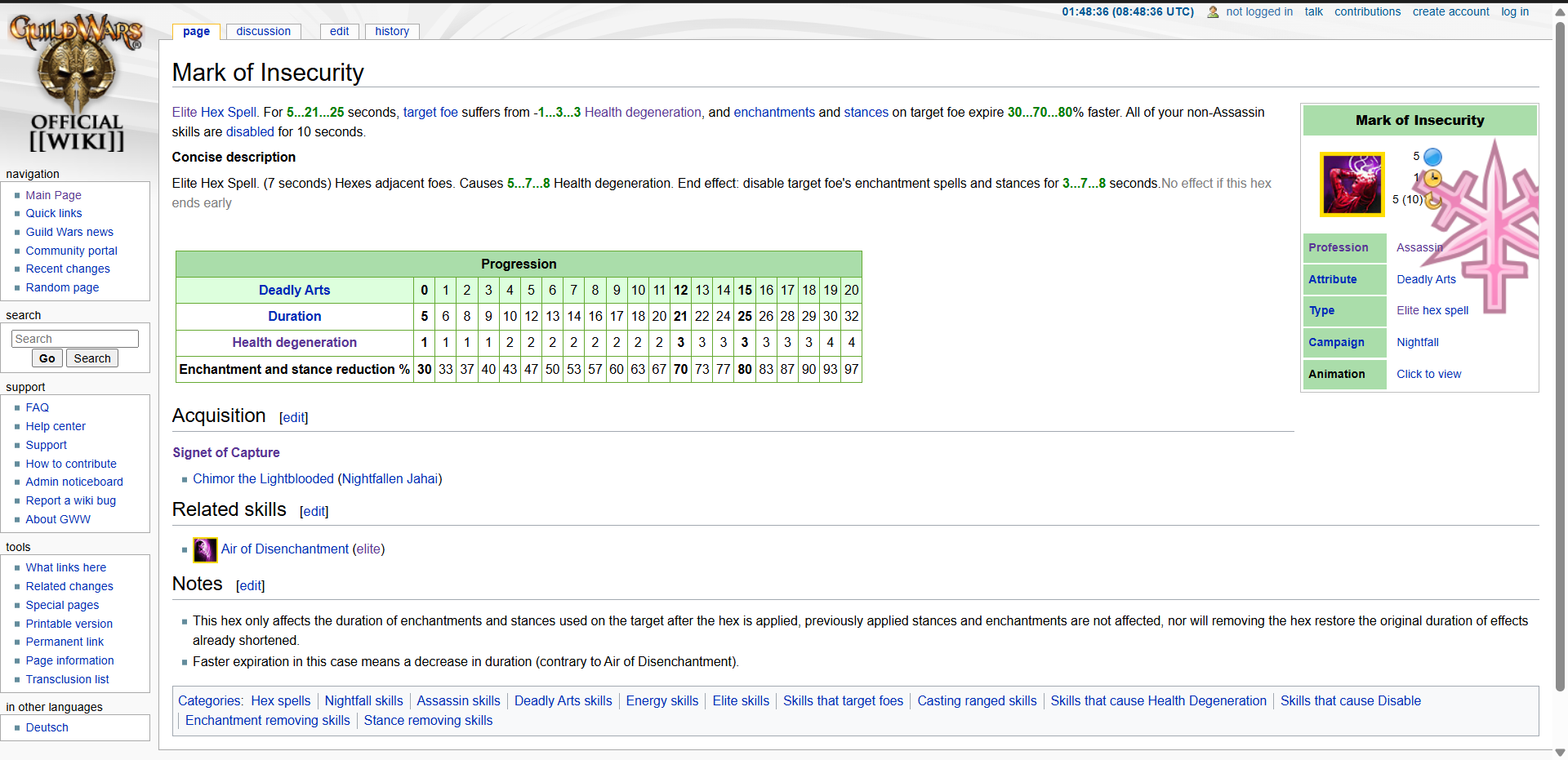This screenshot has width=1568, height=760.
Task: Click the Air of Disenchantment skill icon
Action: (204, 549)
